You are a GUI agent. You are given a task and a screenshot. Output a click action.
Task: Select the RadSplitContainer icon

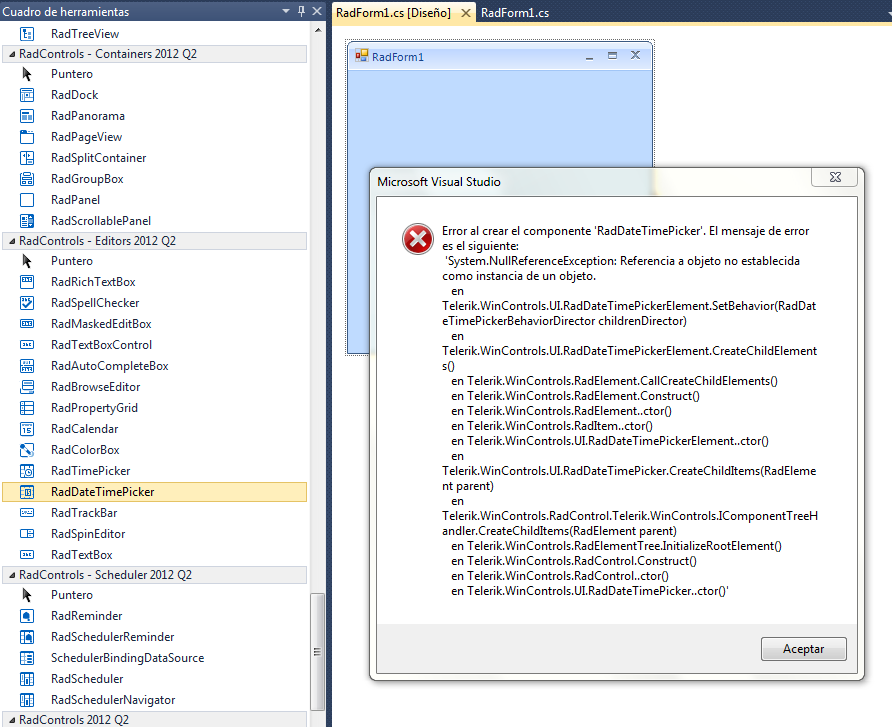(x=27, y=158)
